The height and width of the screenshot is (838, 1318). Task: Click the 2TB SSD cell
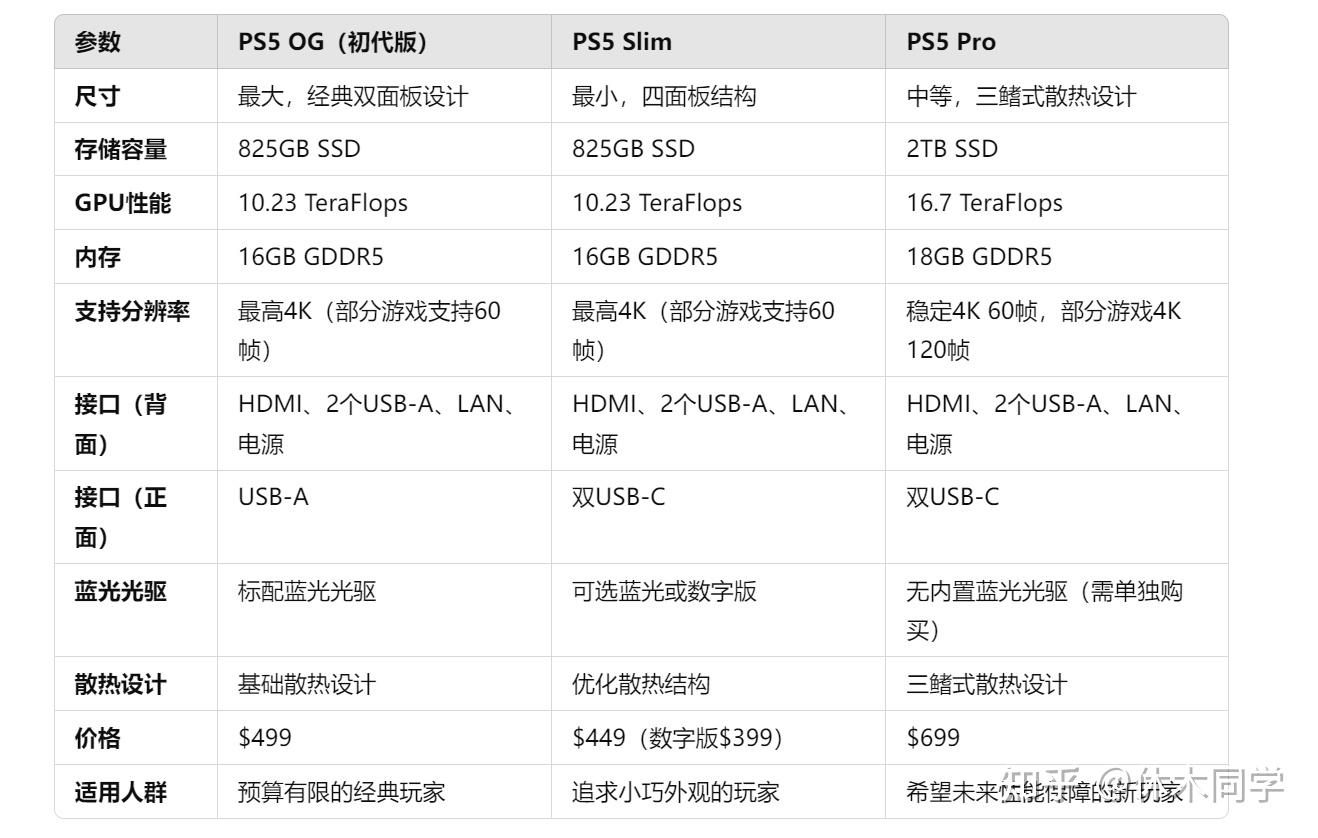952,149
